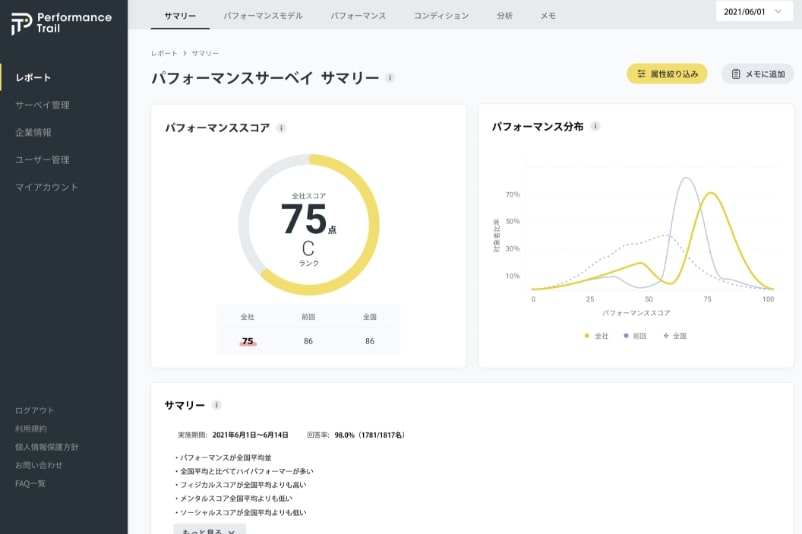This screenshot has height=534, width=802.
Task: Click the パフォーマンスが全国平均並 bullet
Action: coord(223,458)
